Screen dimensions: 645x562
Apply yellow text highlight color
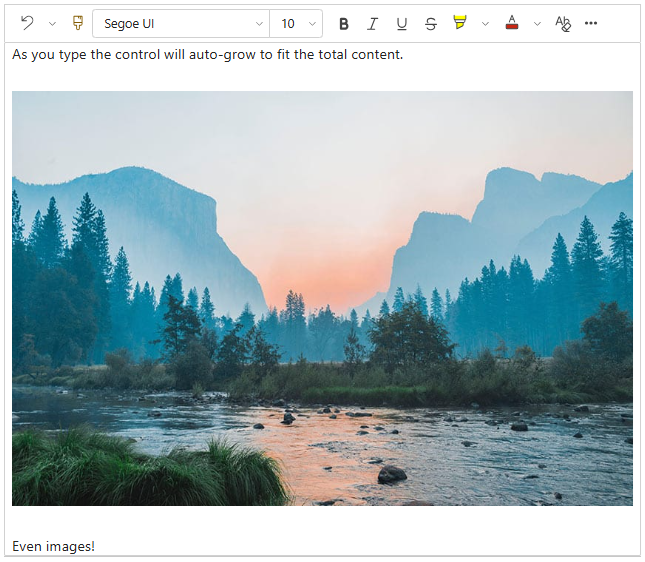point(460,23)
